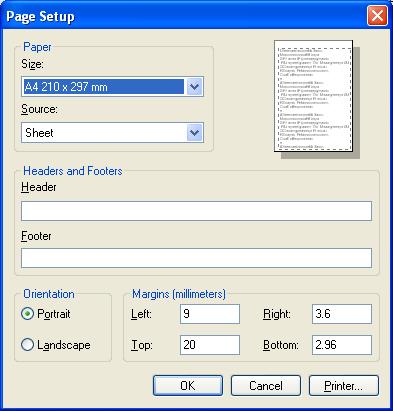Click the page preview thumbnail
393x411 pixels.
pyautogui.click(x=313, y=96)
